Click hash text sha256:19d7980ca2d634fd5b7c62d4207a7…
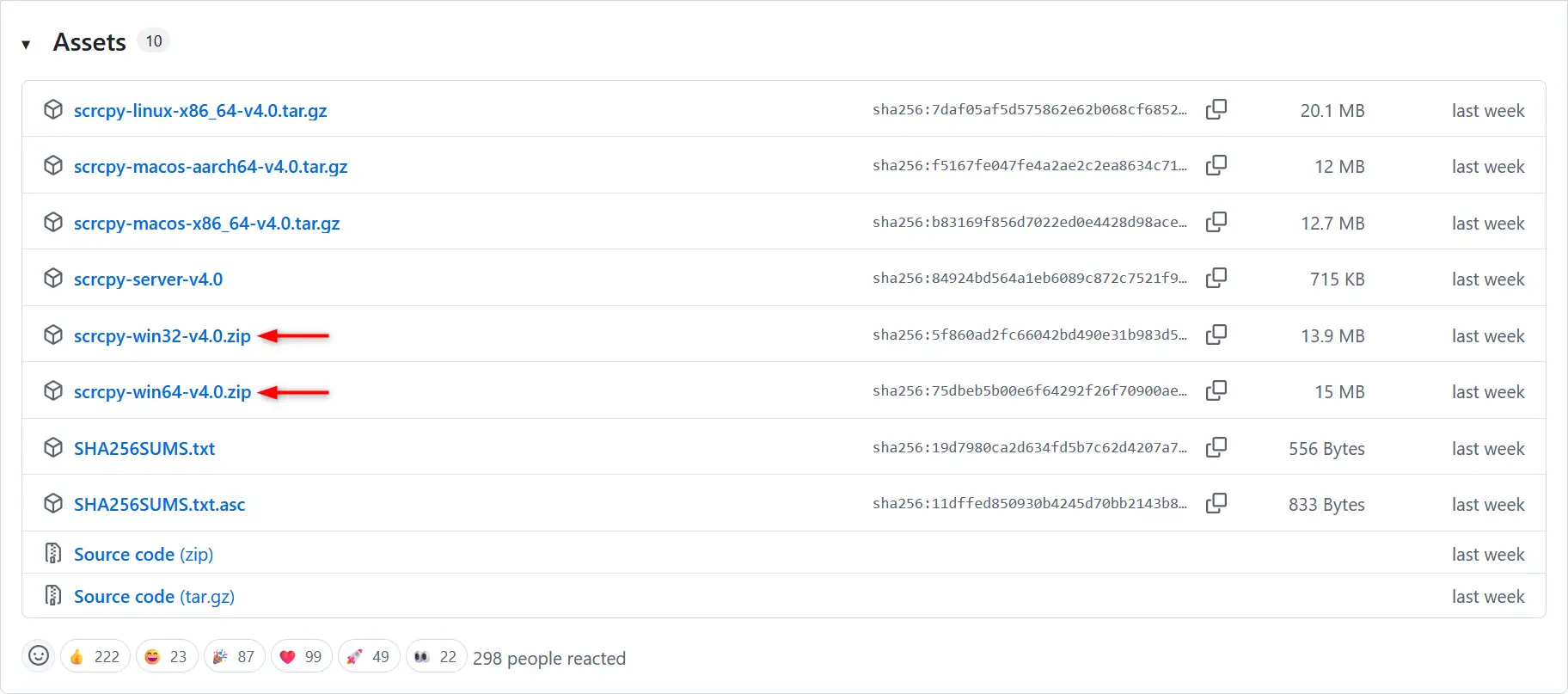 (x=1030, y=447)
